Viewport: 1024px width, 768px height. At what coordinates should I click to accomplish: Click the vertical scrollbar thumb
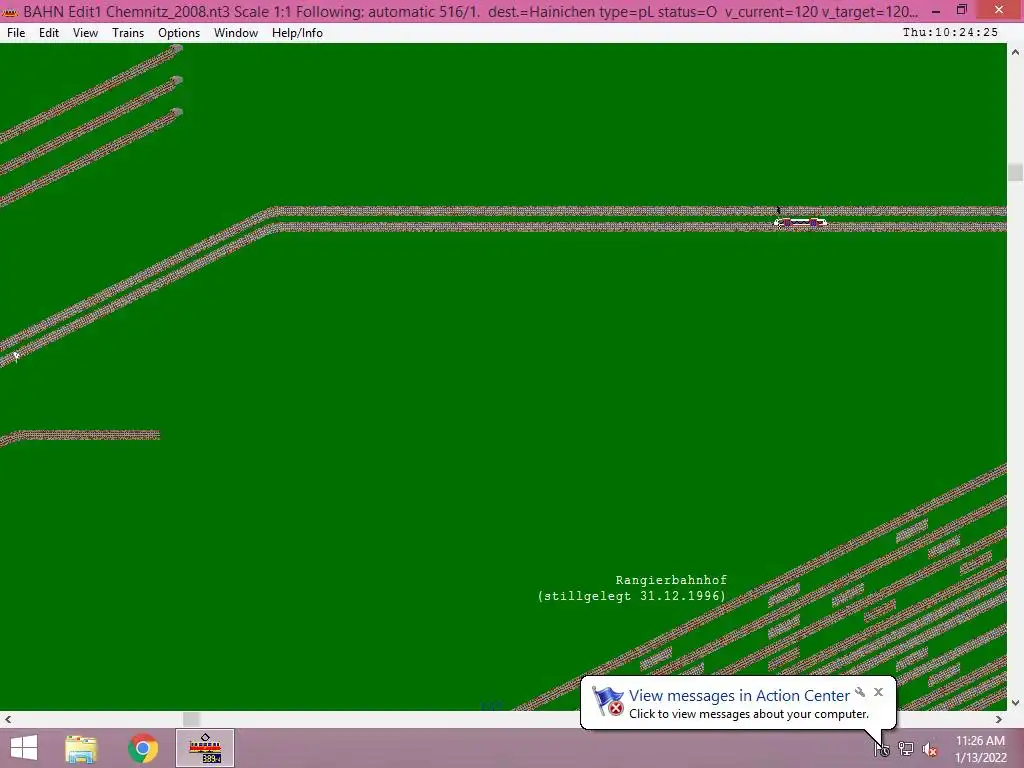tap(1015, 172)
